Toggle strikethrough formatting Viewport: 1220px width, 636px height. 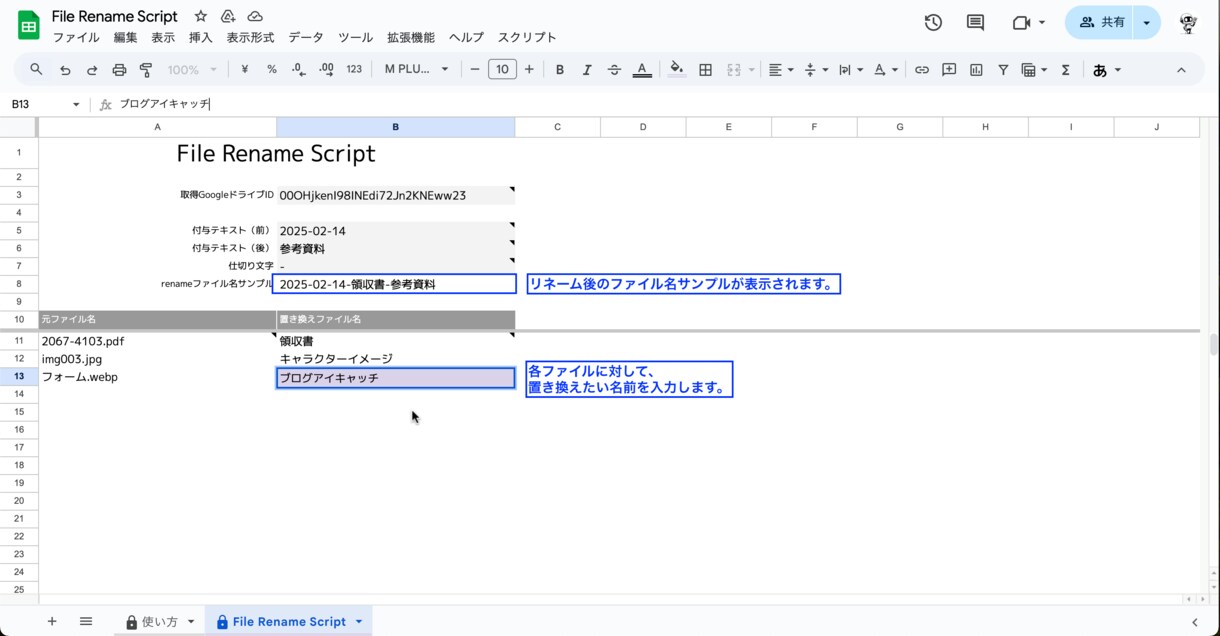[614, 69]
